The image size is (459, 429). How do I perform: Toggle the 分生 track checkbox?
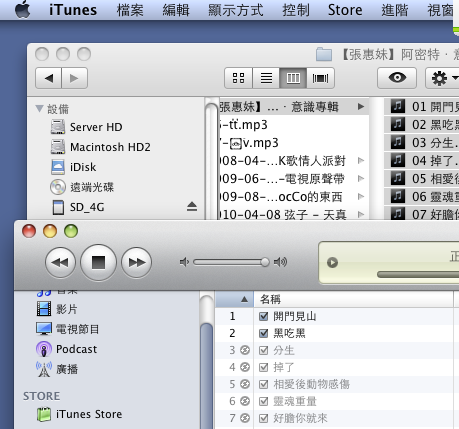point(264,350)
